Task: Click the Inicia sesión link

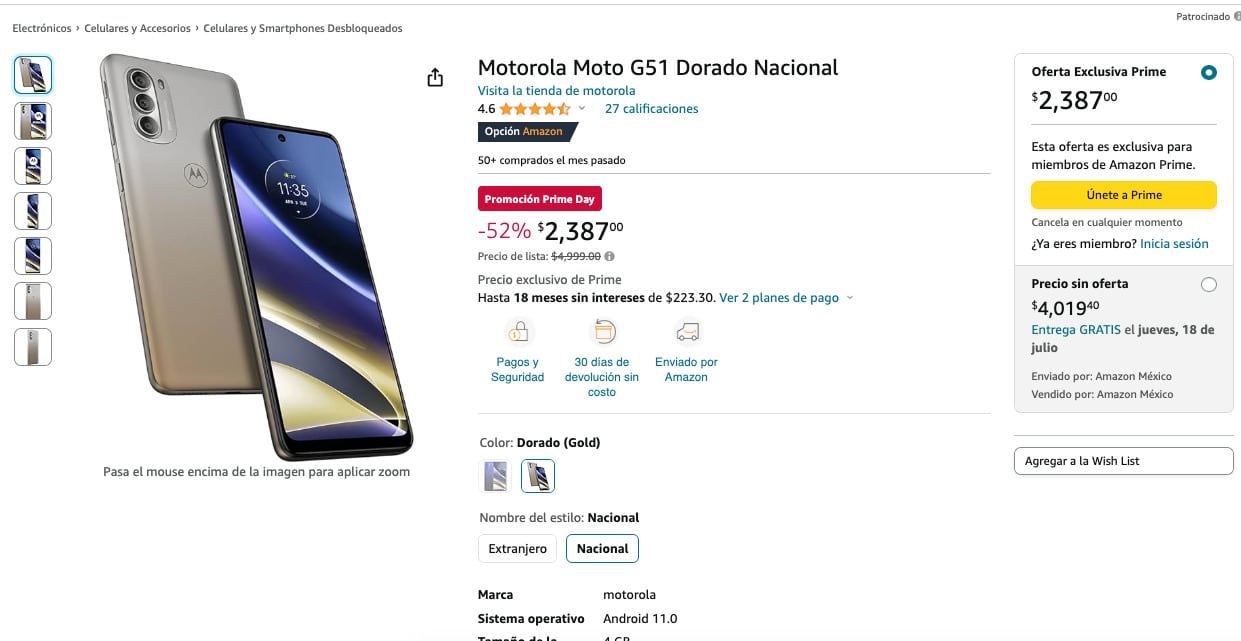Action: pyautogui.click(x=1174, y=244)
